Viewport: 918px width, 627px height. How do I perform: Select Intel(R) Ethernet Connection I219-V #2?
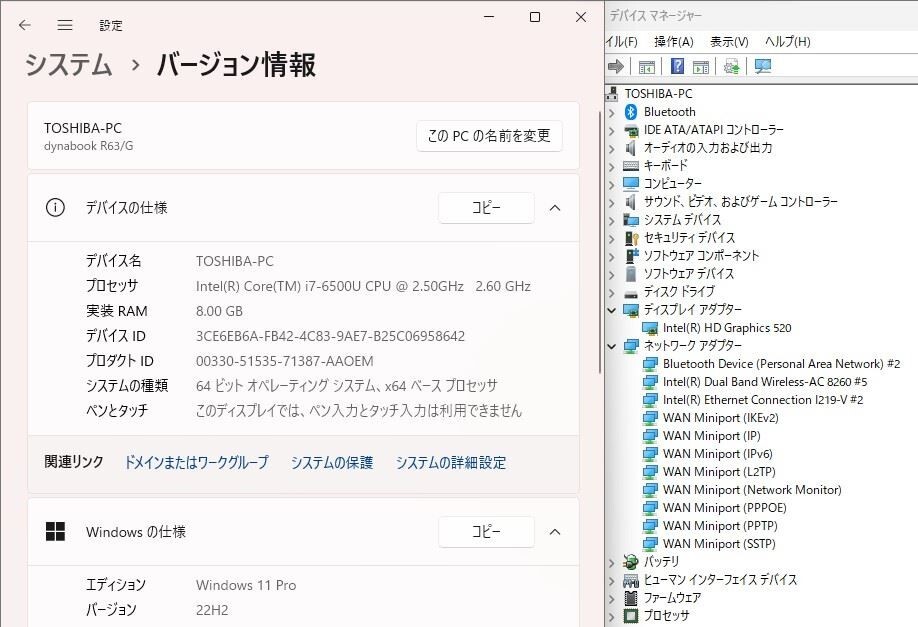[763, 400]
